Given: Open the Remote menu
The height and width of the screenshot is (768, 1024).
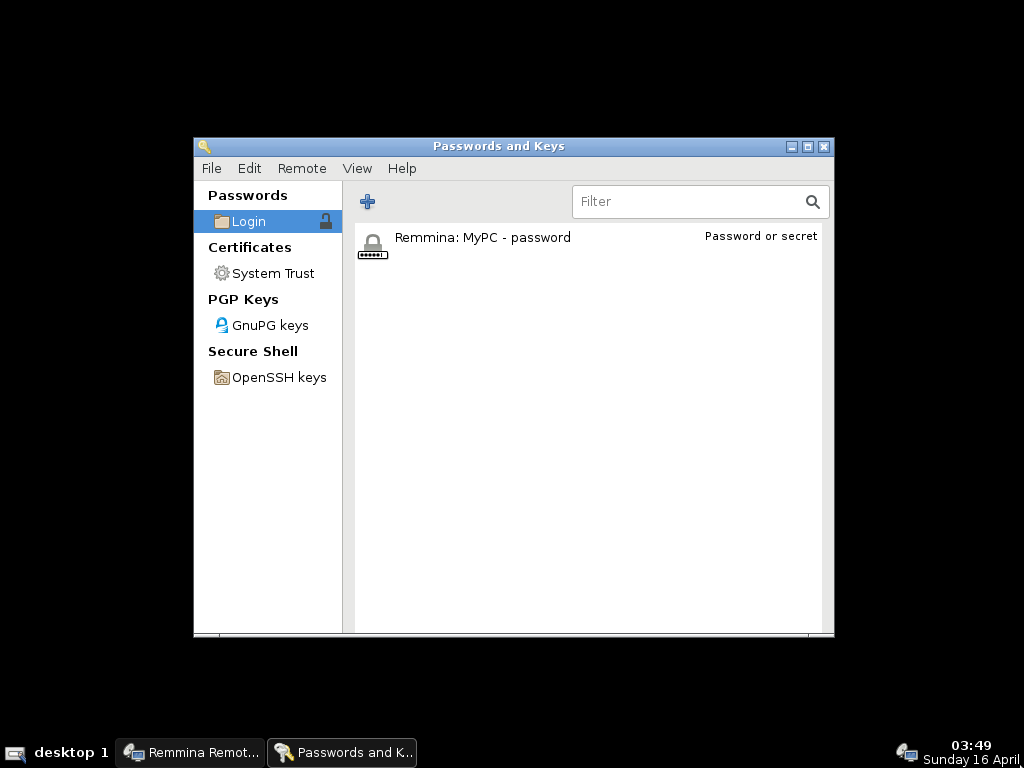Looking at the screenshot, I should (302, 168).
